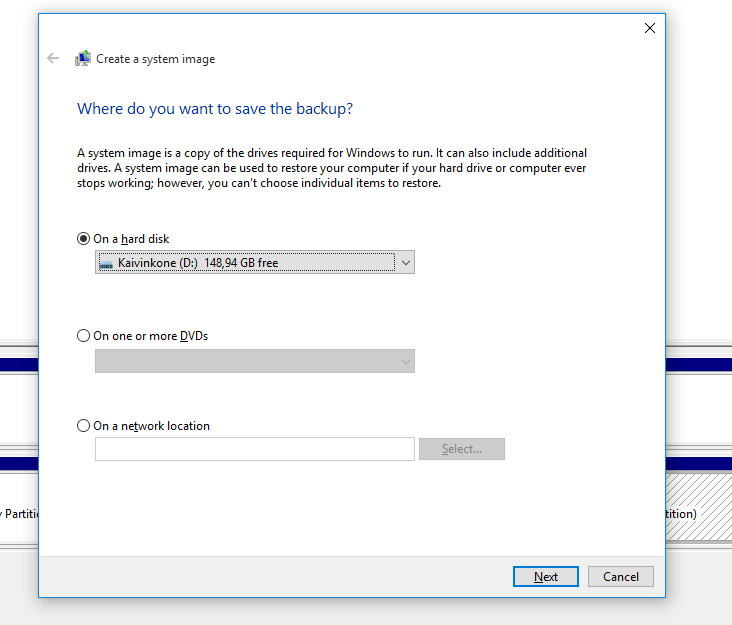The height and width of the screenshot is (625, 732).
Task: Focus the network location text field
Action: (x=254, y=449)
